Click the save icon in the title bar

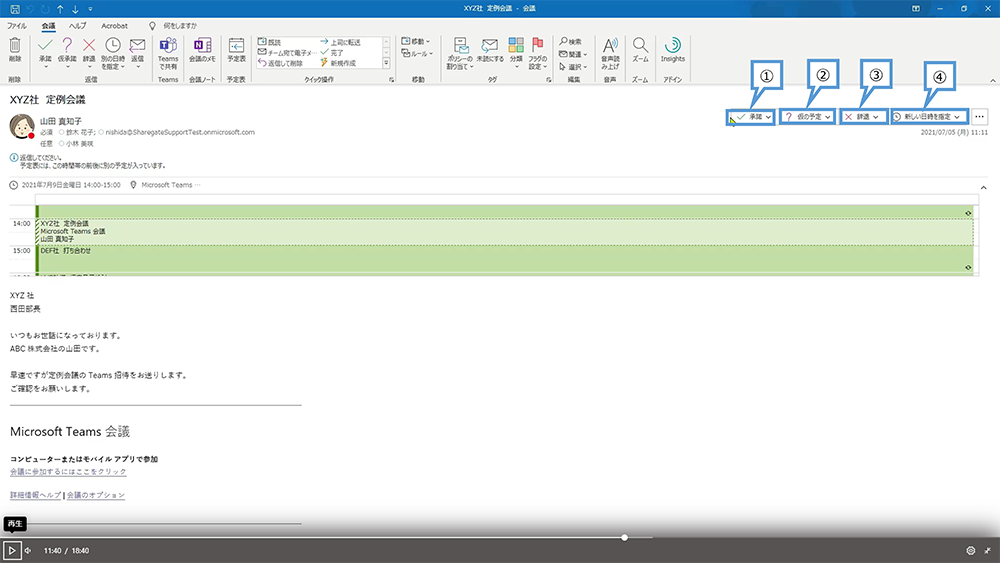coord(15,9)
